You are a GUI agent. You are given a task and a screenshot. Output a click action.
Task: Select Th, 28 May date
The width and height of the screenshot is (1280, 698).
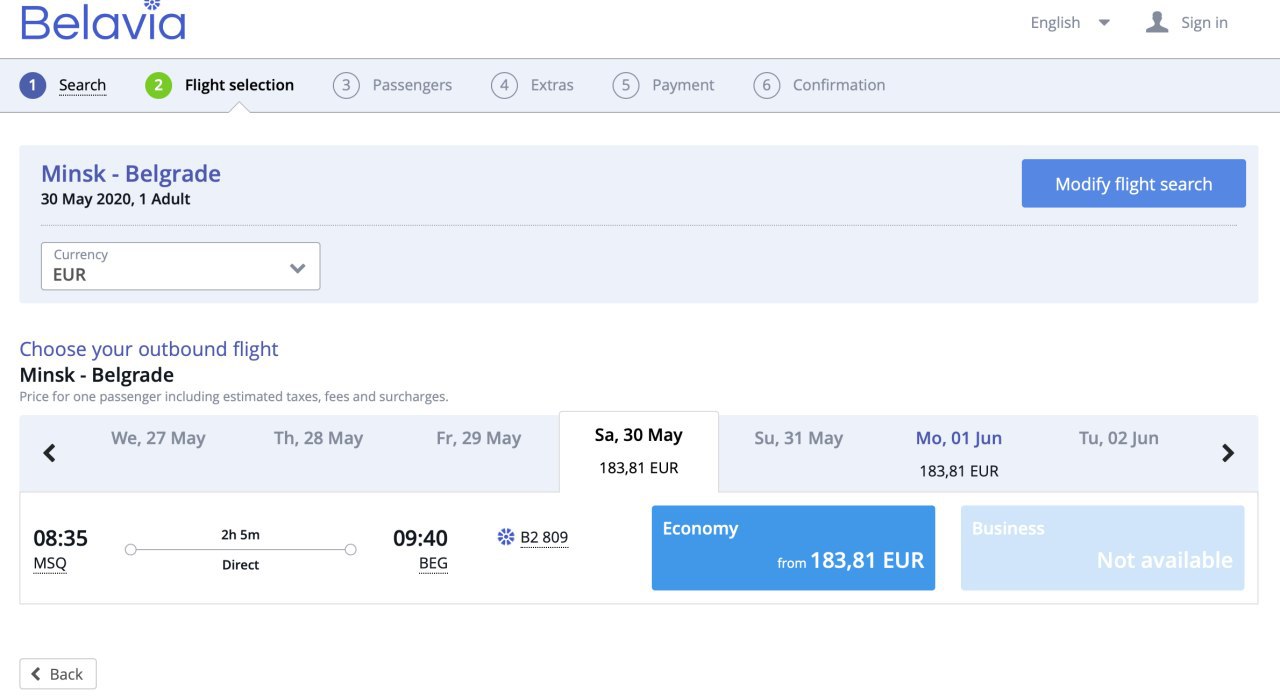[x=318, y=438]
